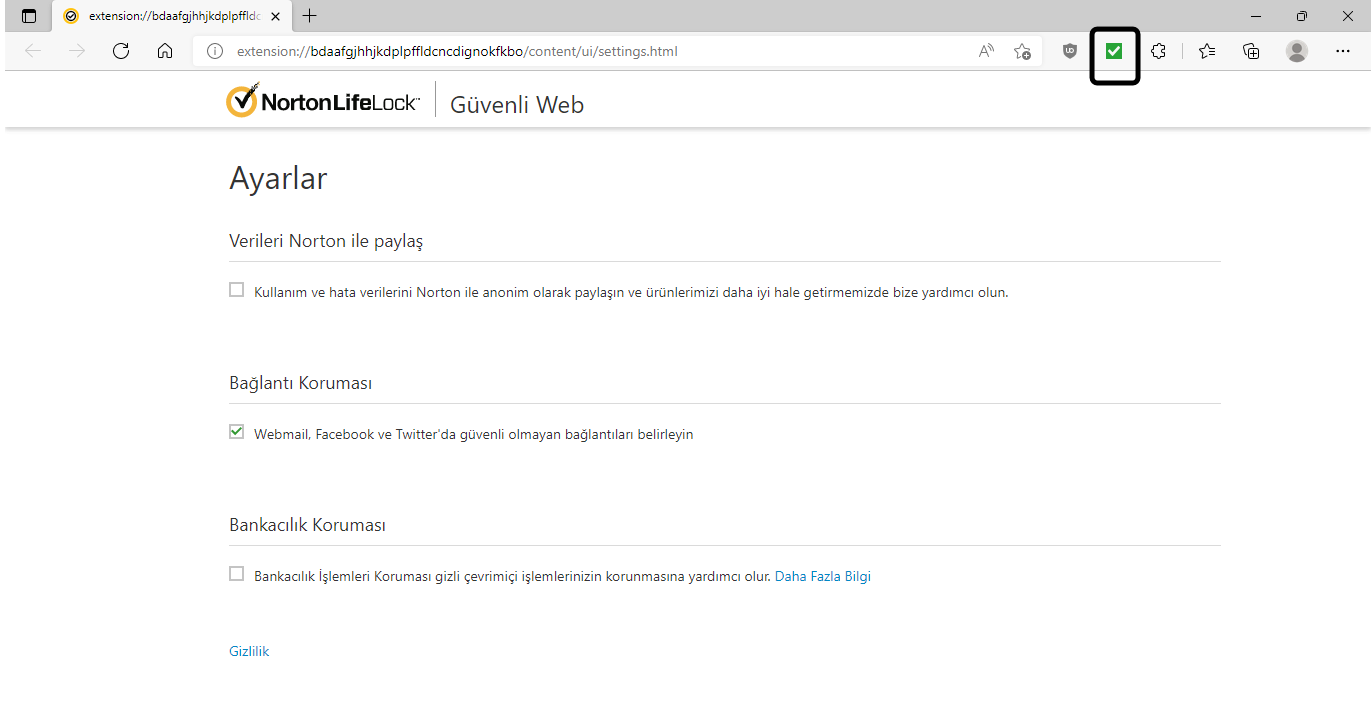Image resolution: width=1371 pixels, height=727 pixels.
Task: Open the Collections icon in toolbar
Action: coord(1251,51)
